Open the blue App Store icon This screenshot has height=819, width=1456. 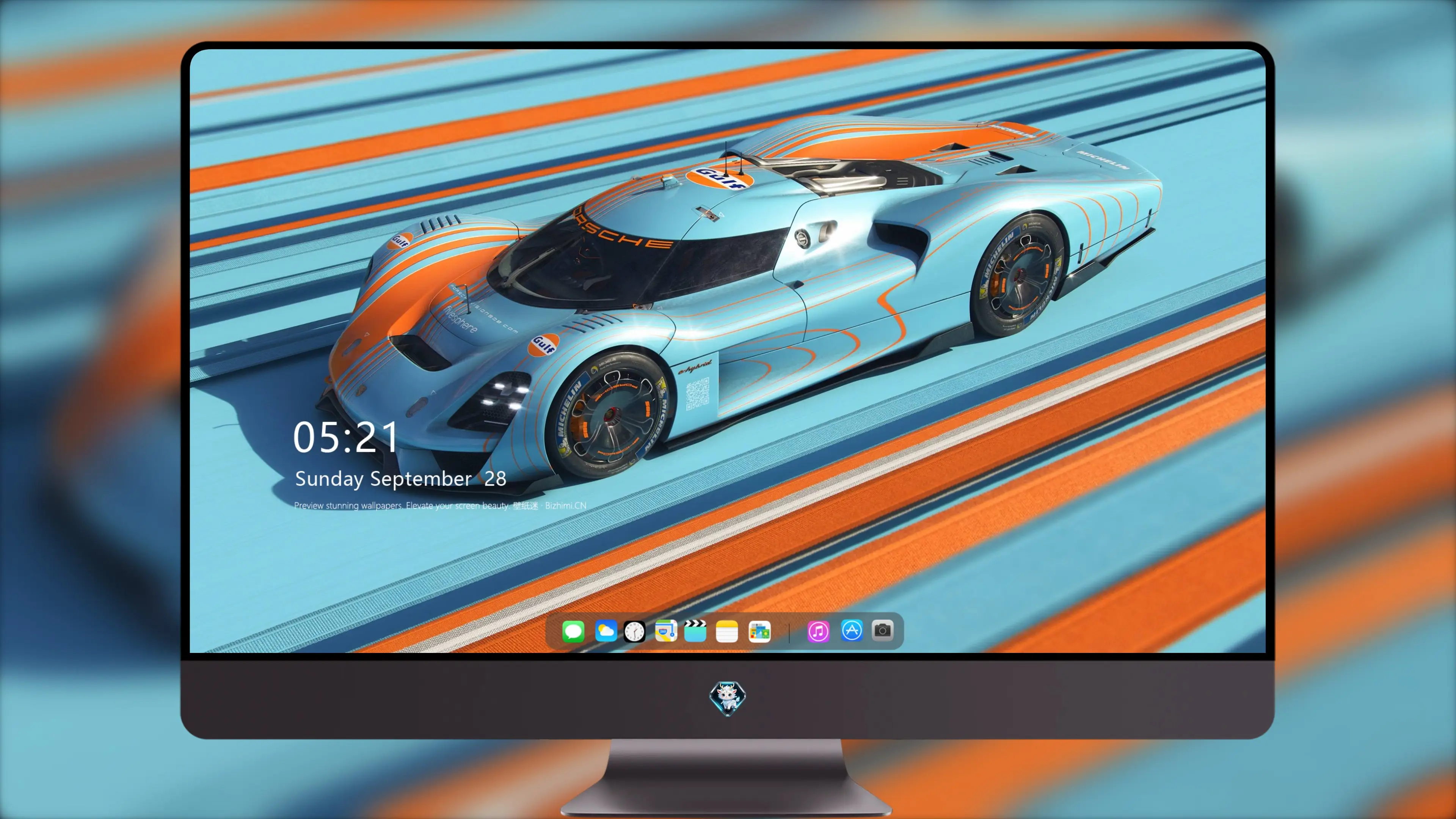[852, 630]
